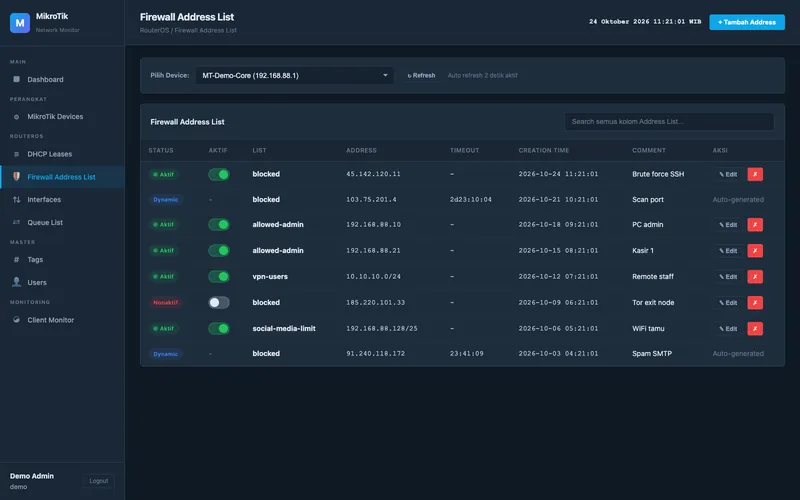
Task: Click the 24 Oktober 2026 clock text
Action: (645, 22)
